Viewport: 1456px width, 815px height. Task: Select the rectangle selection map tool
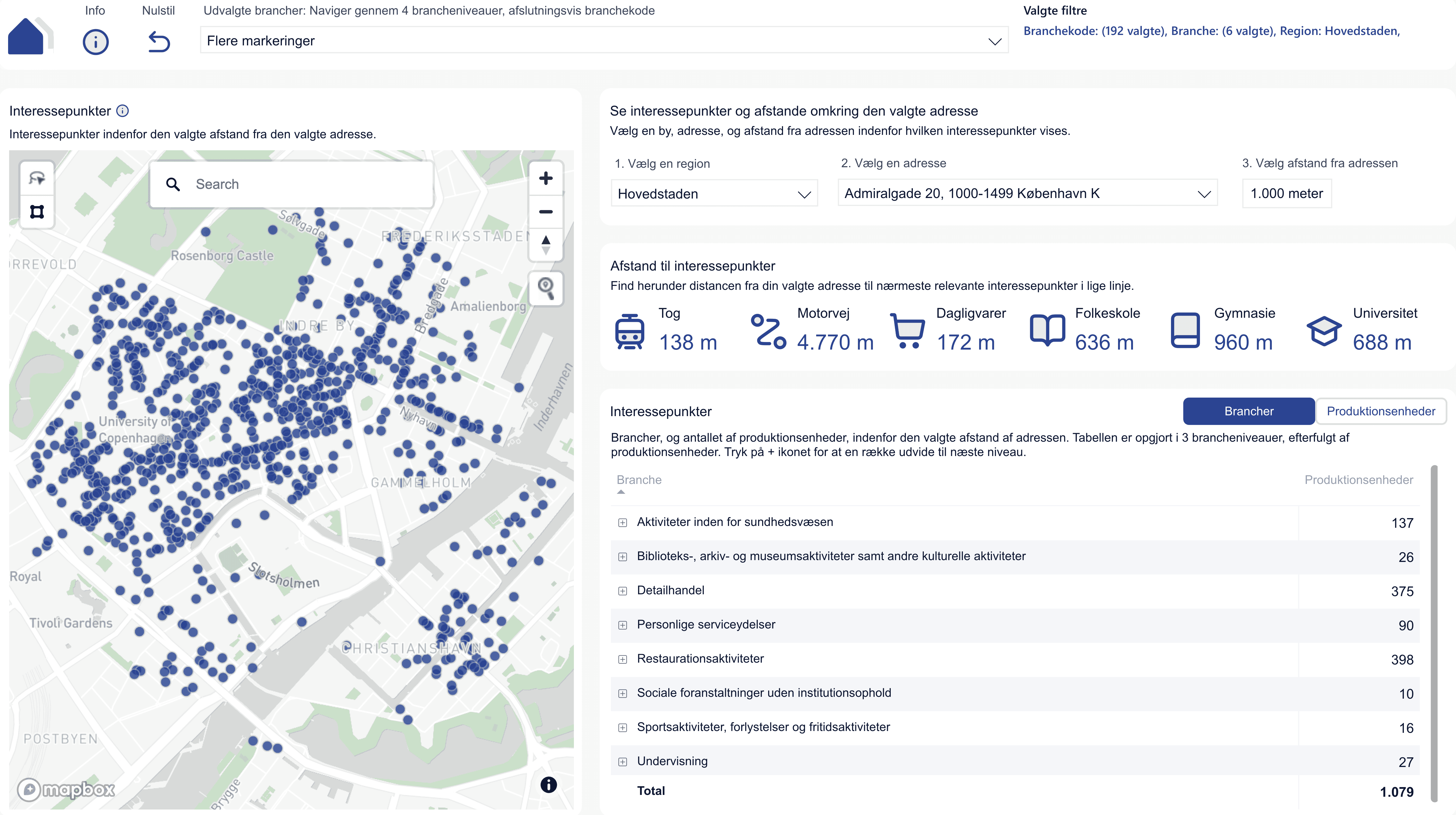click(x=37, y=212)
